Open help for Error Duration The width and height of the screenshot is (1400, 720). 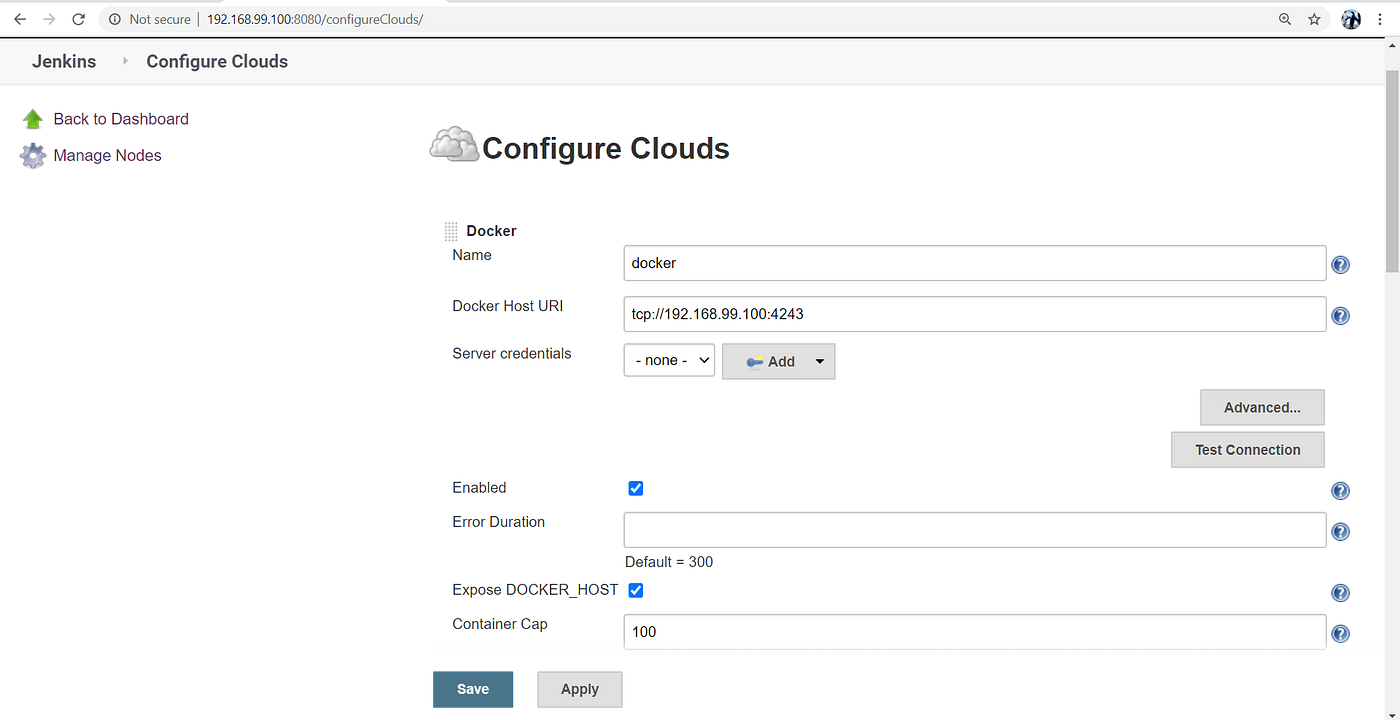pyautogui.click(x=1341, y=532)
